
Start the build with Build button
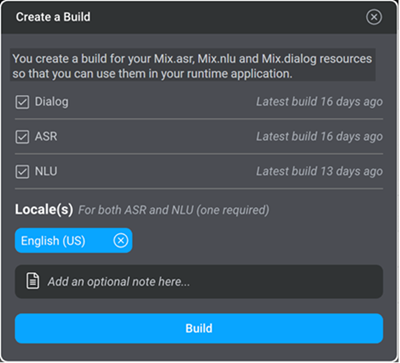coord(199,328)
